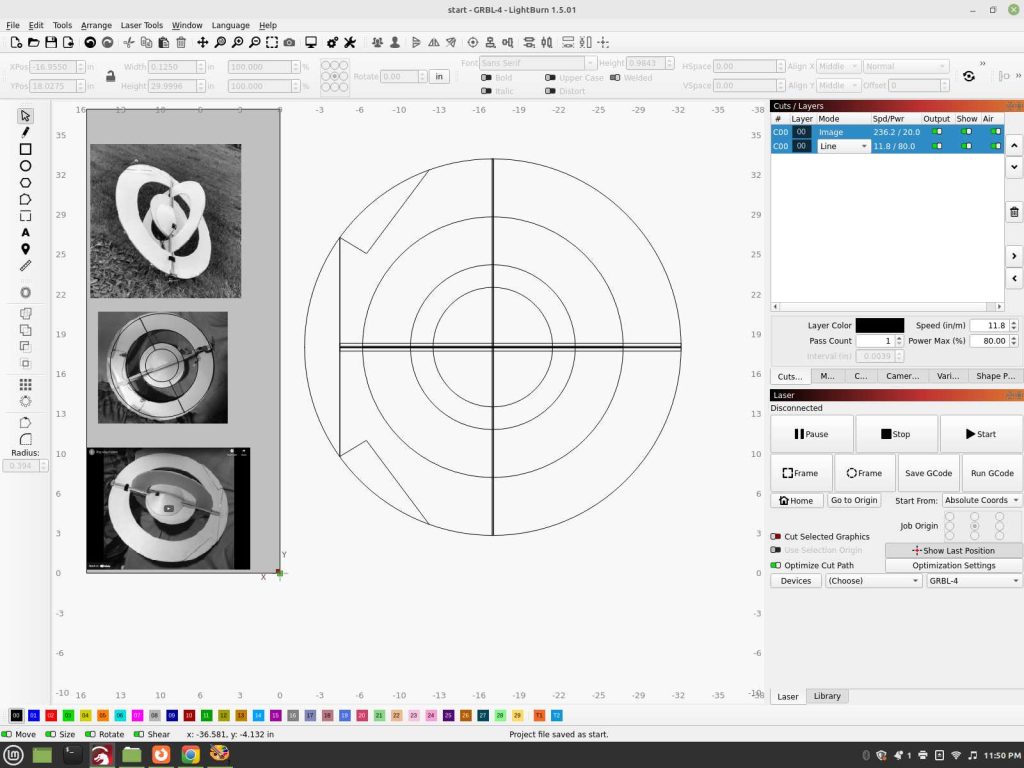Choose the Draw Rectangle tool

tap(25, 150)
